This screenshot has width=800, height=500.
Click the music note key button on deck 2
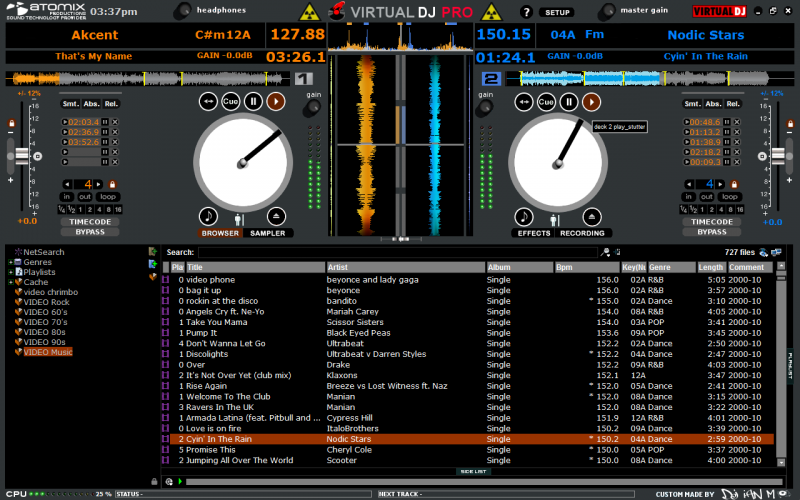click(x=524, y=217)
